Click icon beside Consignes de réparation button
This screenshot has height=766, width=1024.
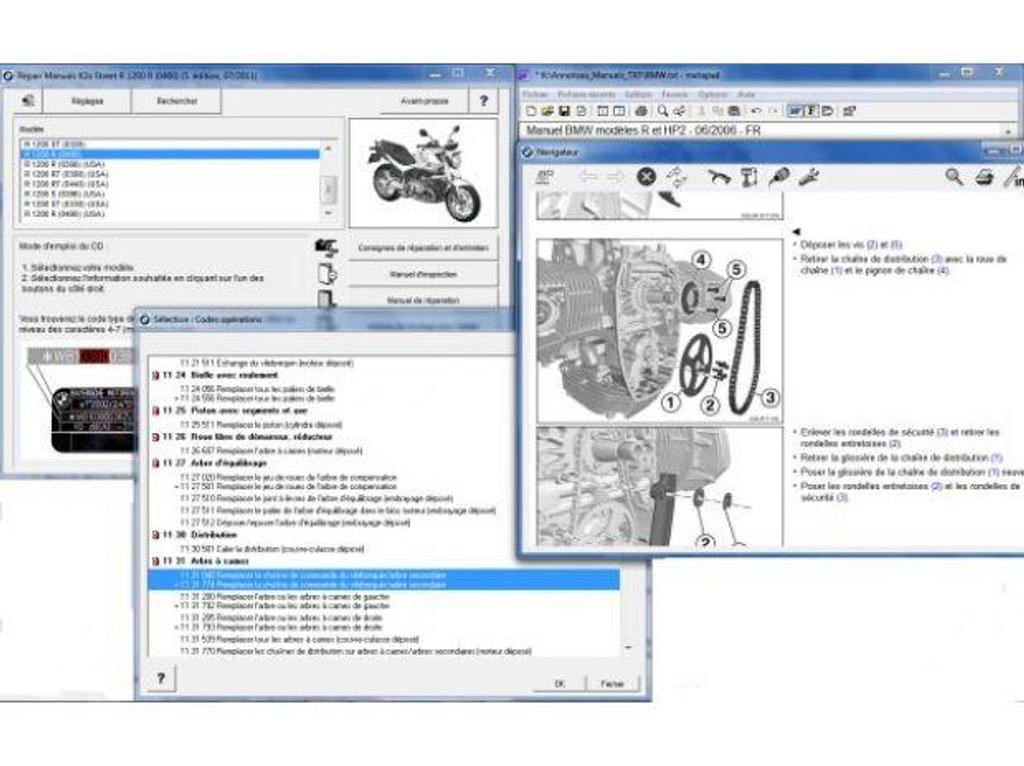(x=326, y=247)
